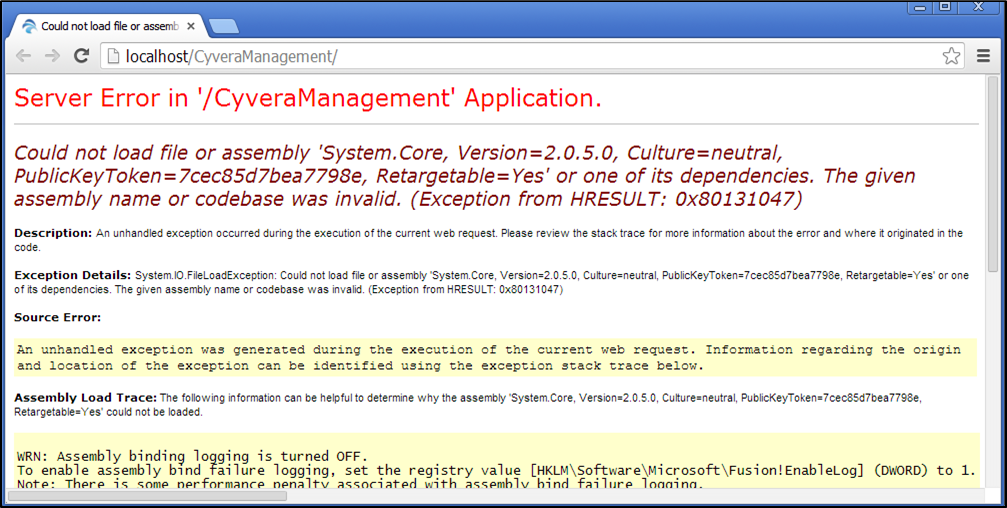This screenshot has width=1007, height=508.
Task: Maximize the browser window
Action: (x=945, y=6)
